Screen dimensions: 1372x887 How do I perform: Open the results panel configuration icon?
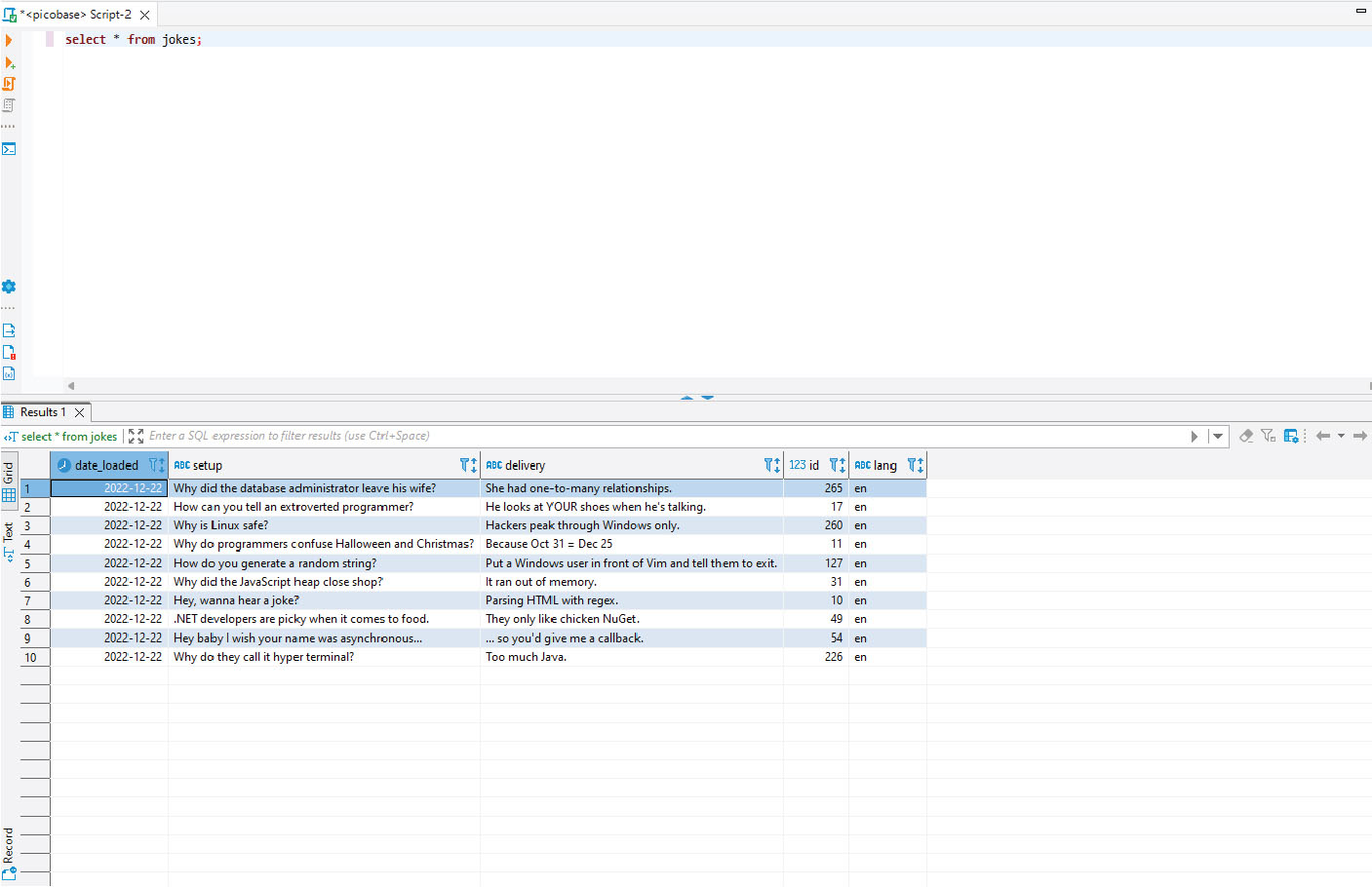1291,436
